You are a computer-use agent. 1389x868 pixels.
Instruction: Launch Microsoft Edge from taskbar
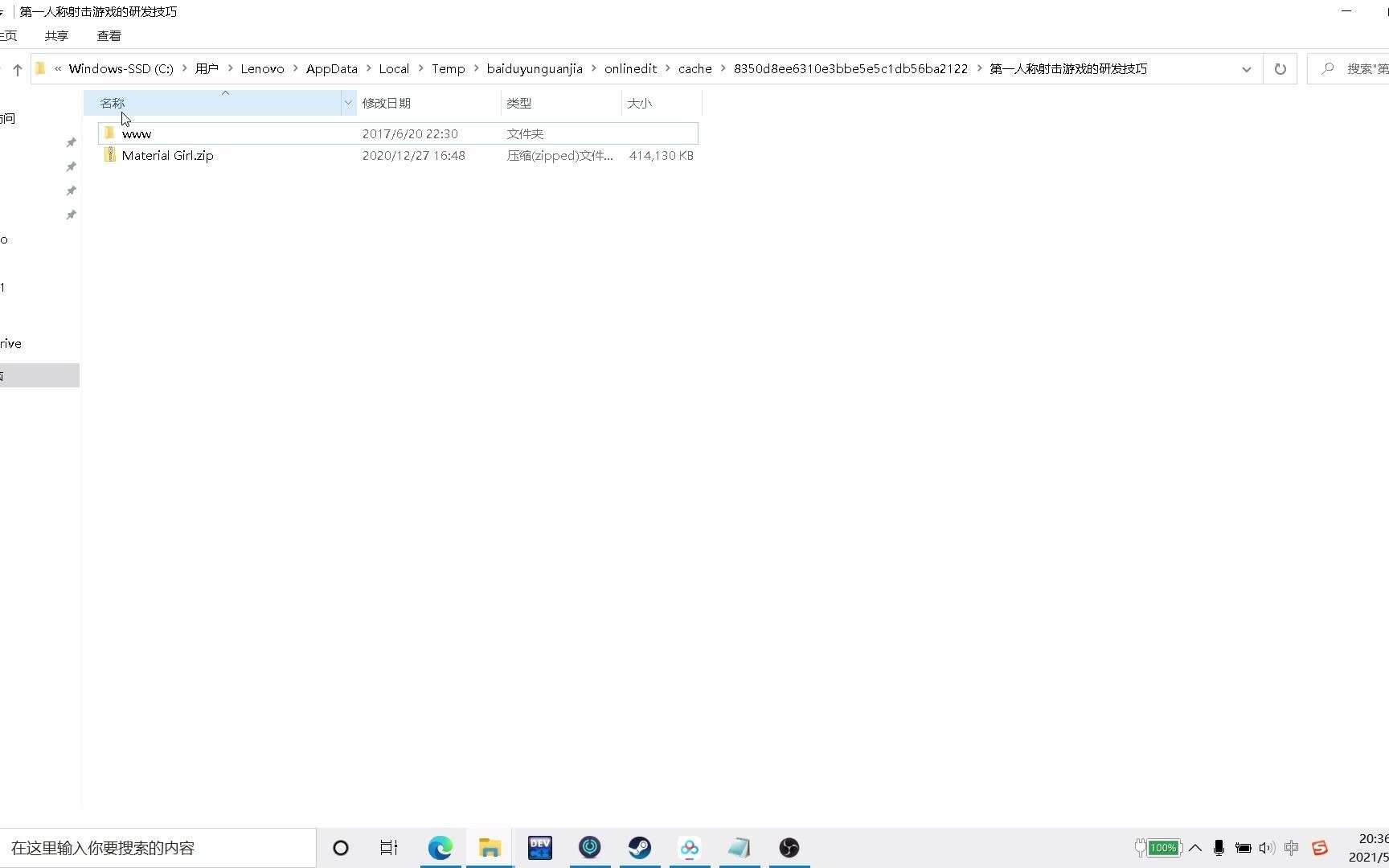tap(440, 848)
